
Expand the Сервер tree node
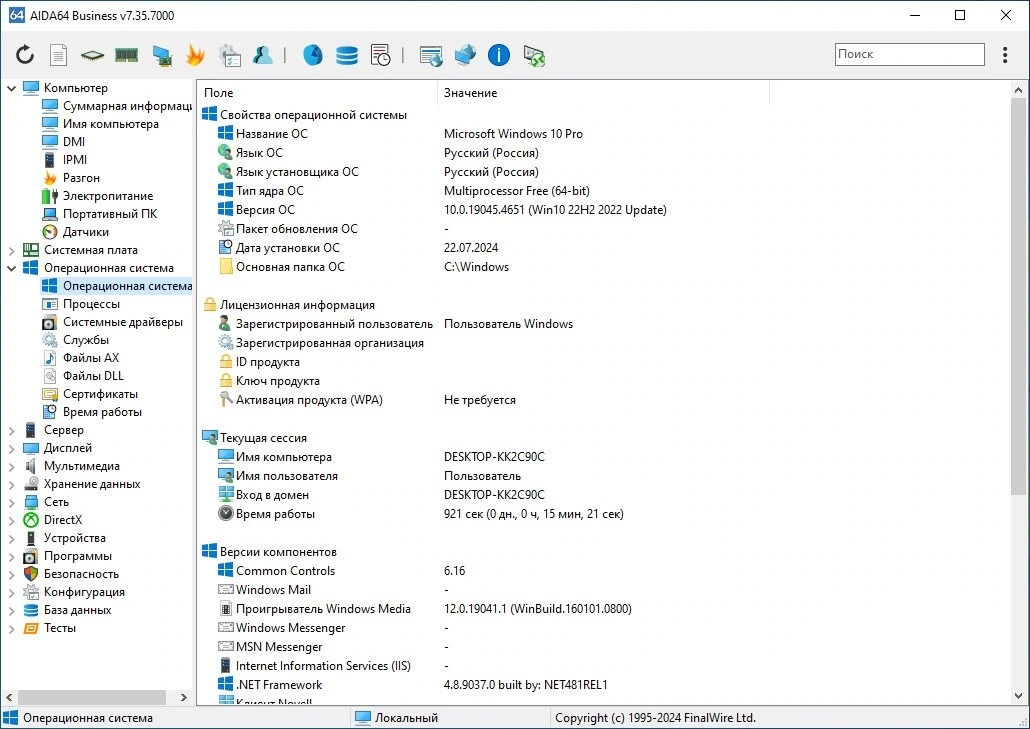tap(11, 431)
